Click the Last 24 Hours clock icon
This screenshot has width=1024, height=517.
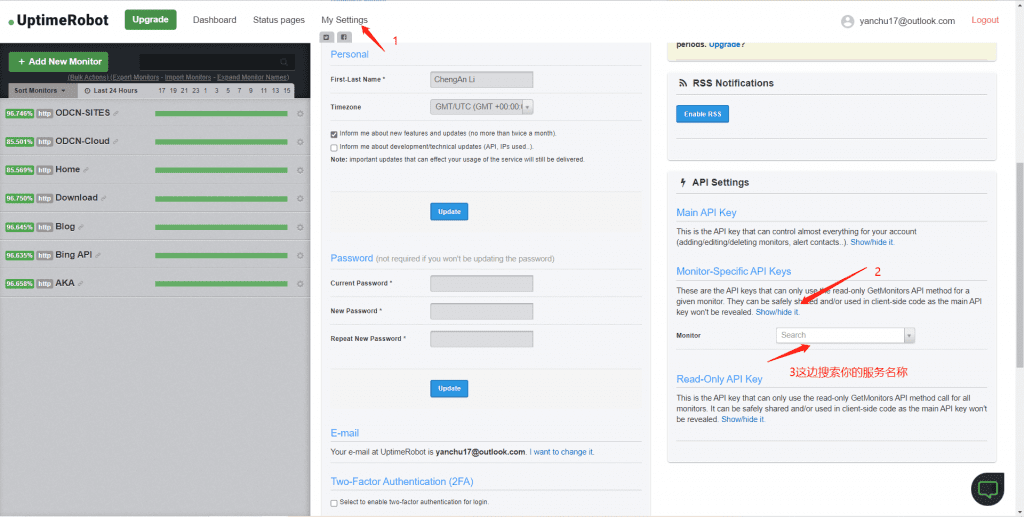(88, 91)
